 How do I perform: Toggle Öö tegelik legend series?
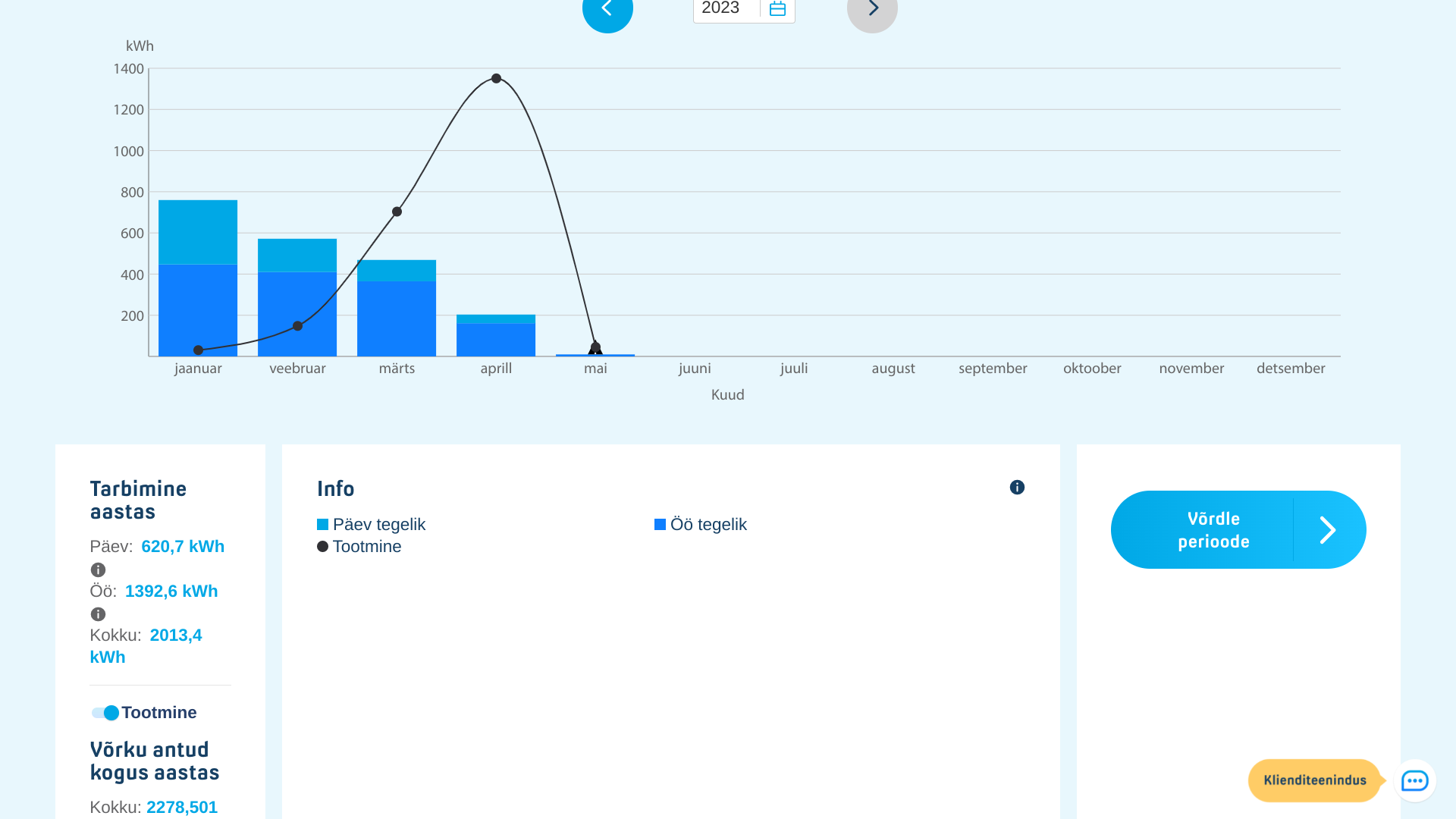click(701, 525)
